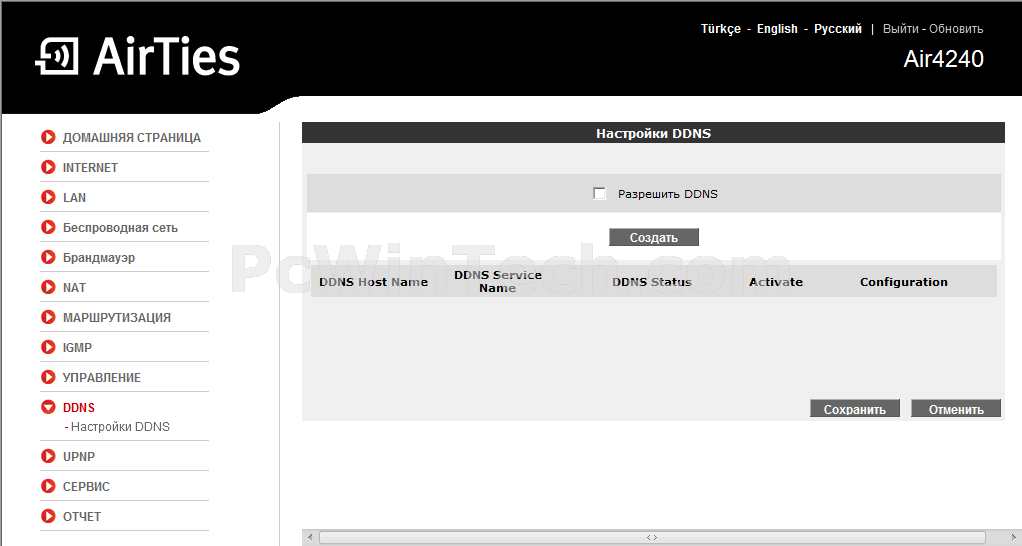The width and height of the screenshot is (1022, 546).
Task: Click the horizontal scrollbar thumb
Action: (x=652, y=538)
